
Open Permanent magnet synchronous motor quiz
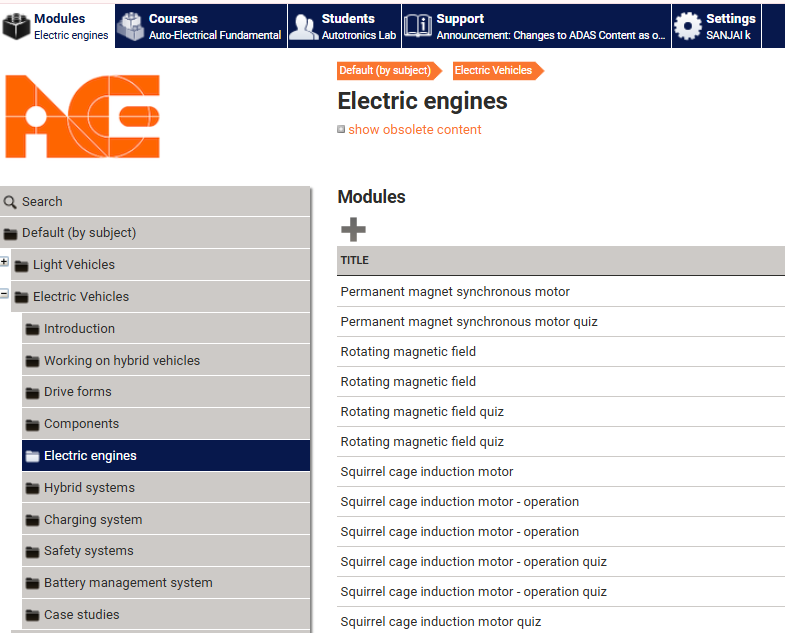coord(469,322)
